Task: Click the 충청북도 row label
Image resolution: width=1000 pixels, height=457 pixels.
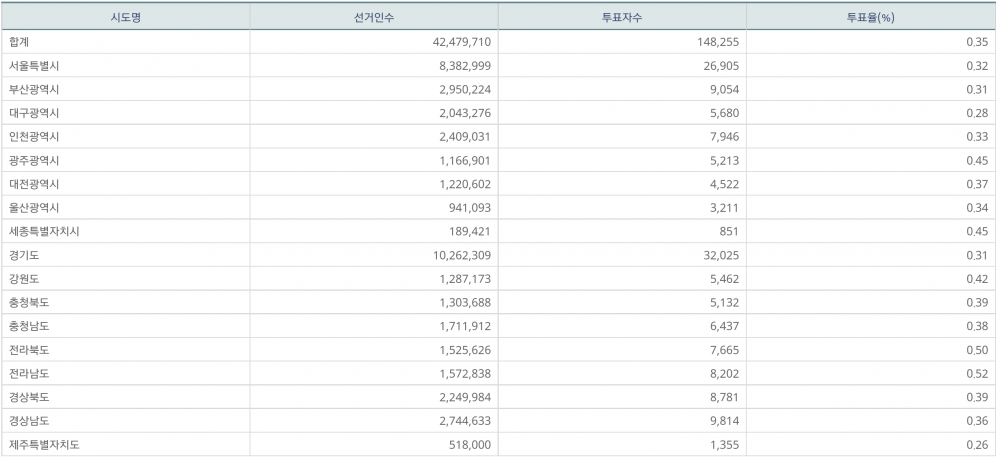Action: pos(29,303)
